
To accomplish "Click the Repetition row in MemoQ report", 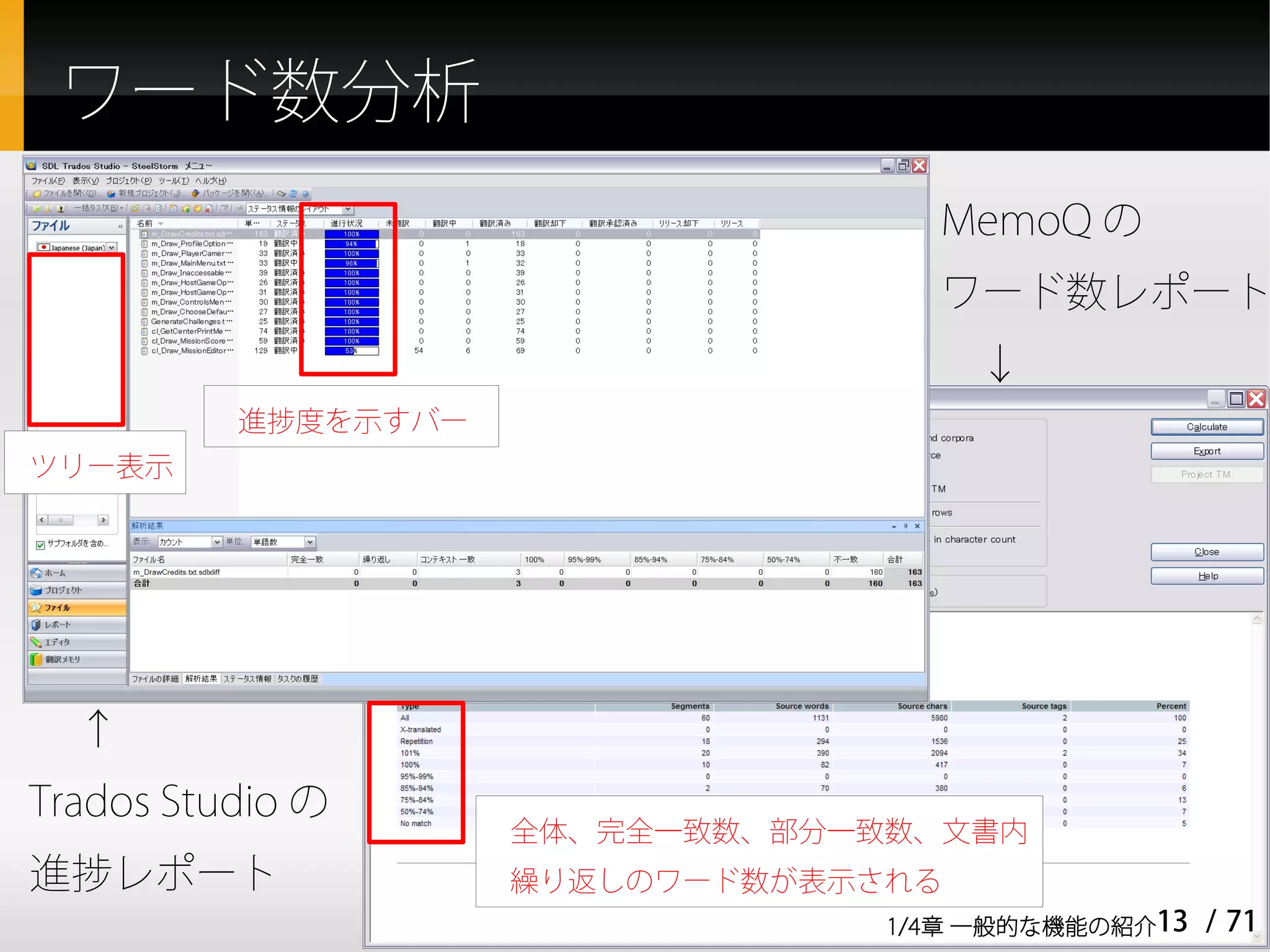I will point(793,742).
